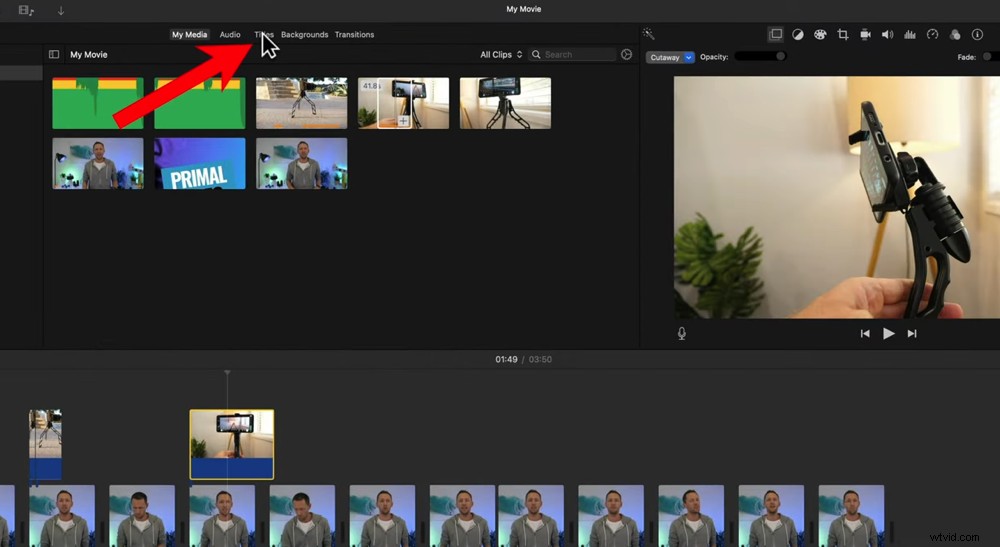This screenshot has width=1000, height=547.
Task: Click plus icon on phone tripod clip
Action: pos(403,120)
